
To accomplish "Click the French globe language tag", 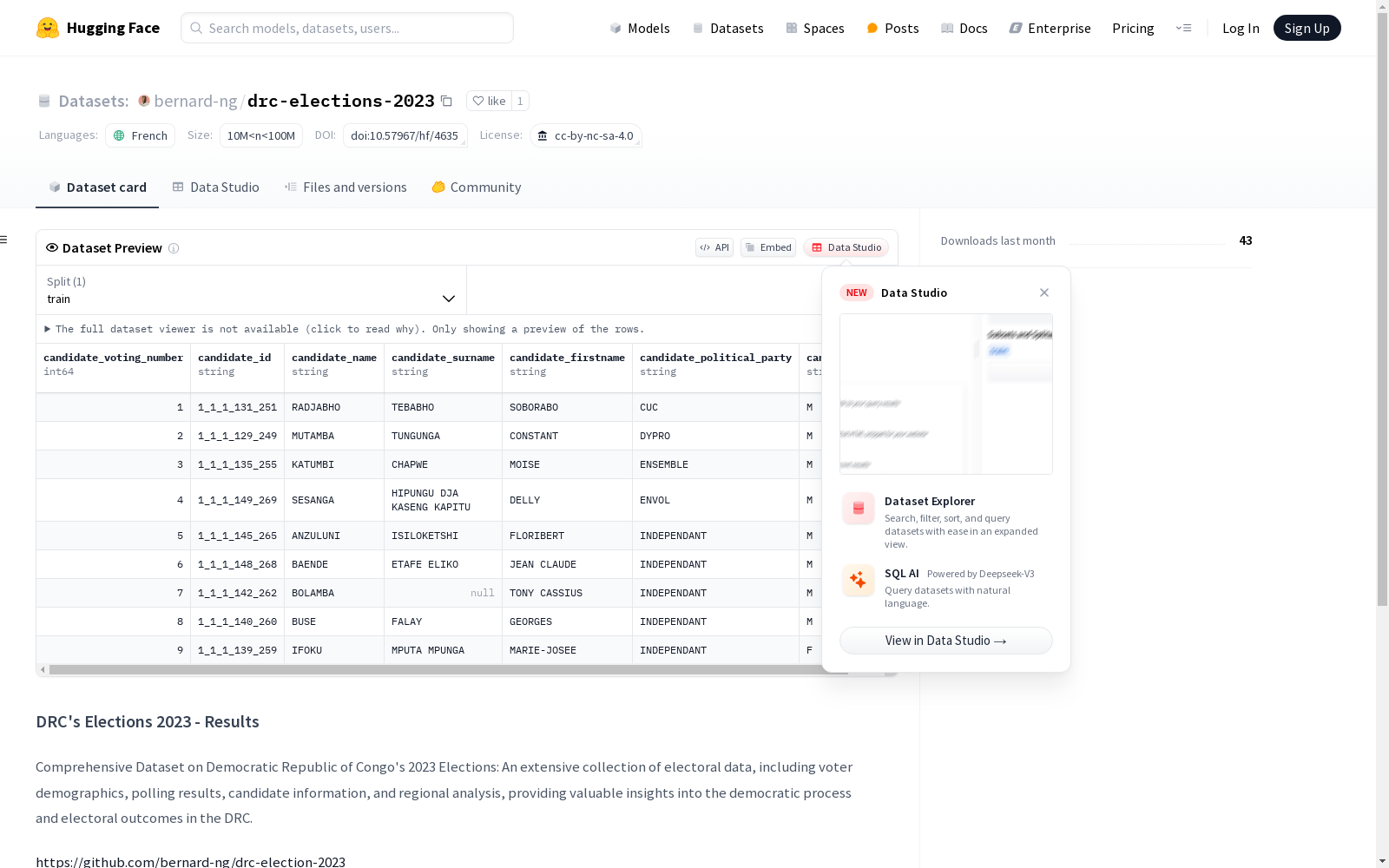I will point(141,135).
